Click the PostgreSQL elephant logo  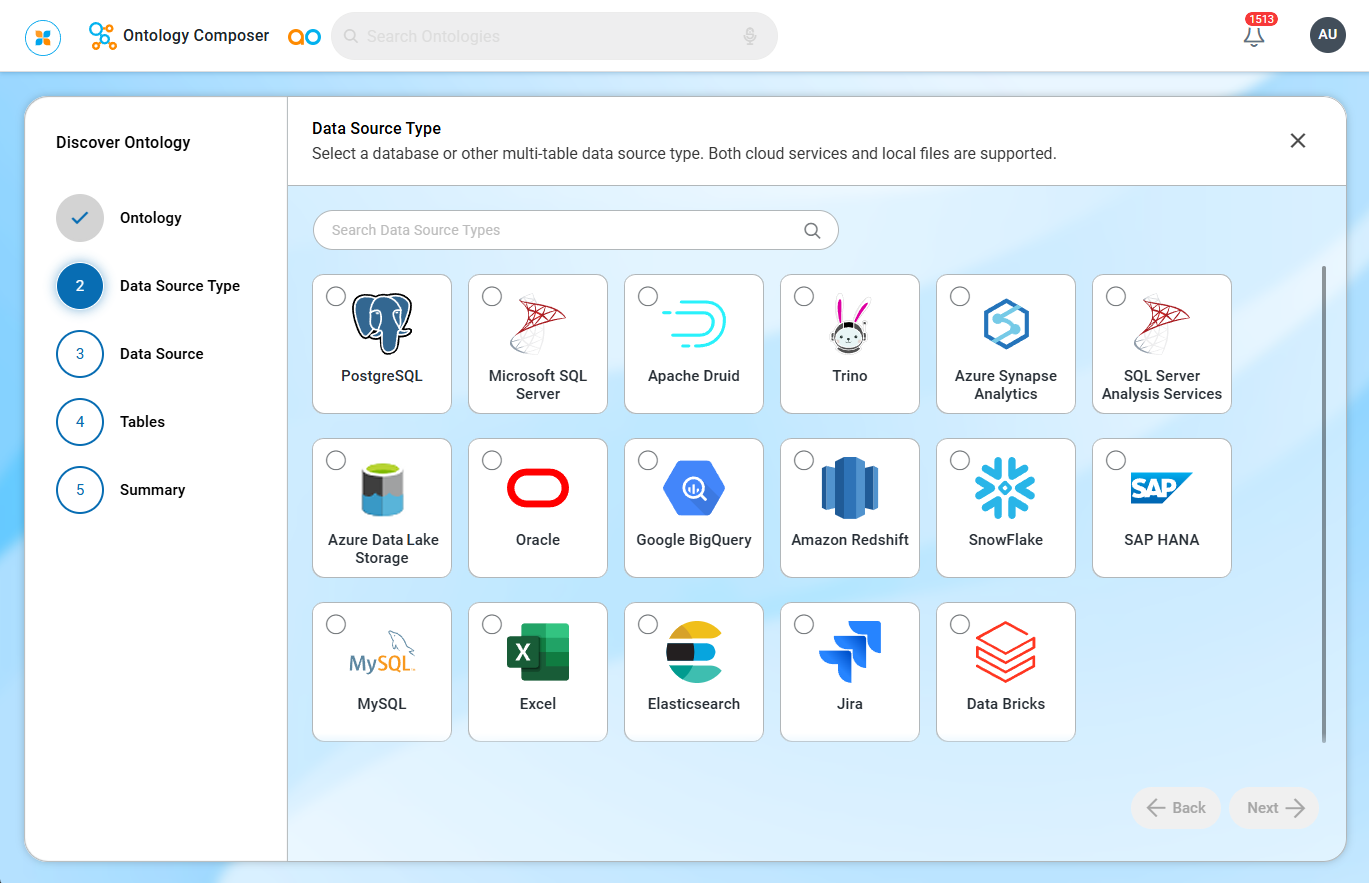pyautogui.click(x=382, y=324)
